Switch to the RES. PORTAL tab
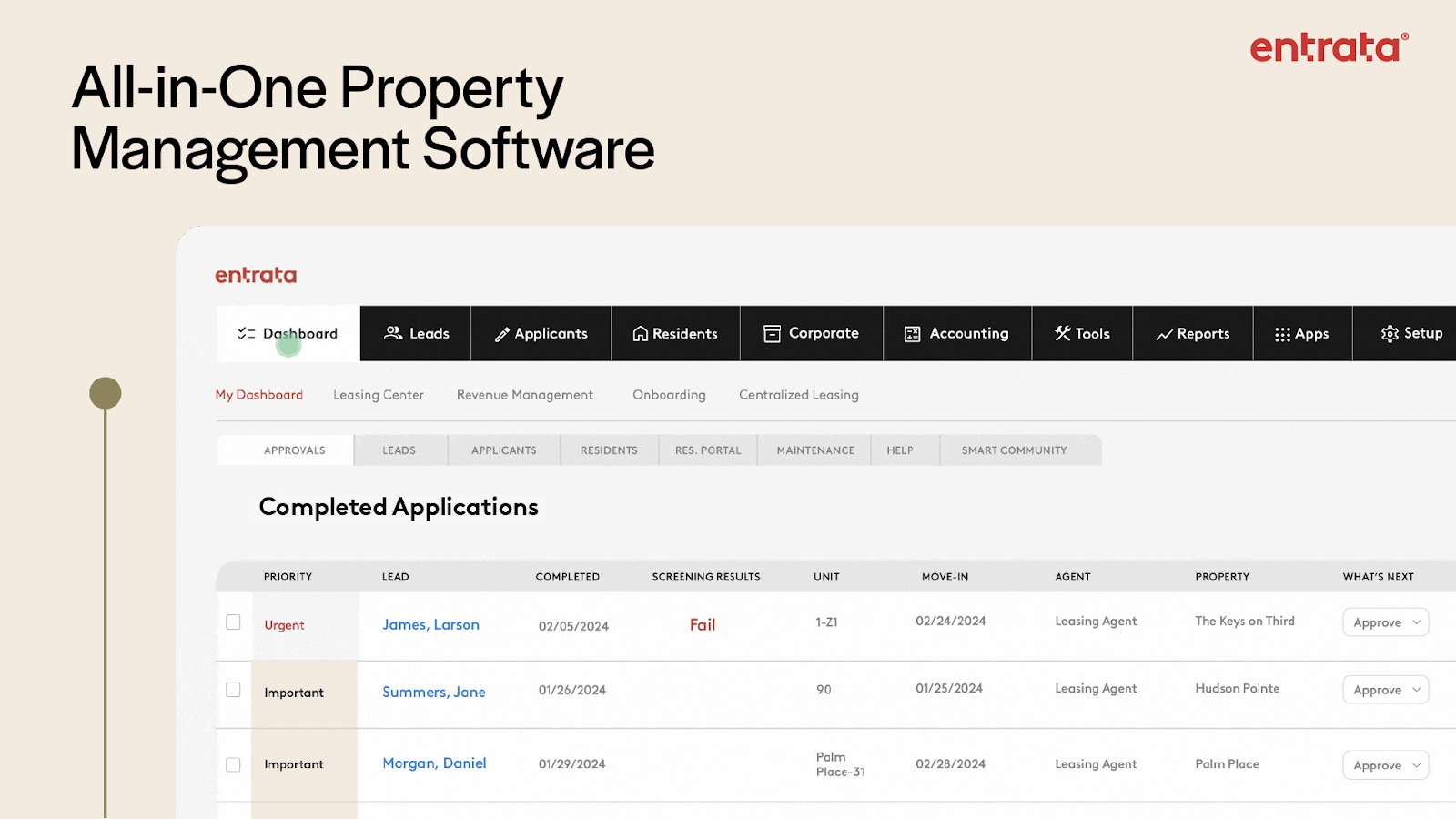The image size is (1456, 819). [x=708, y=450]
